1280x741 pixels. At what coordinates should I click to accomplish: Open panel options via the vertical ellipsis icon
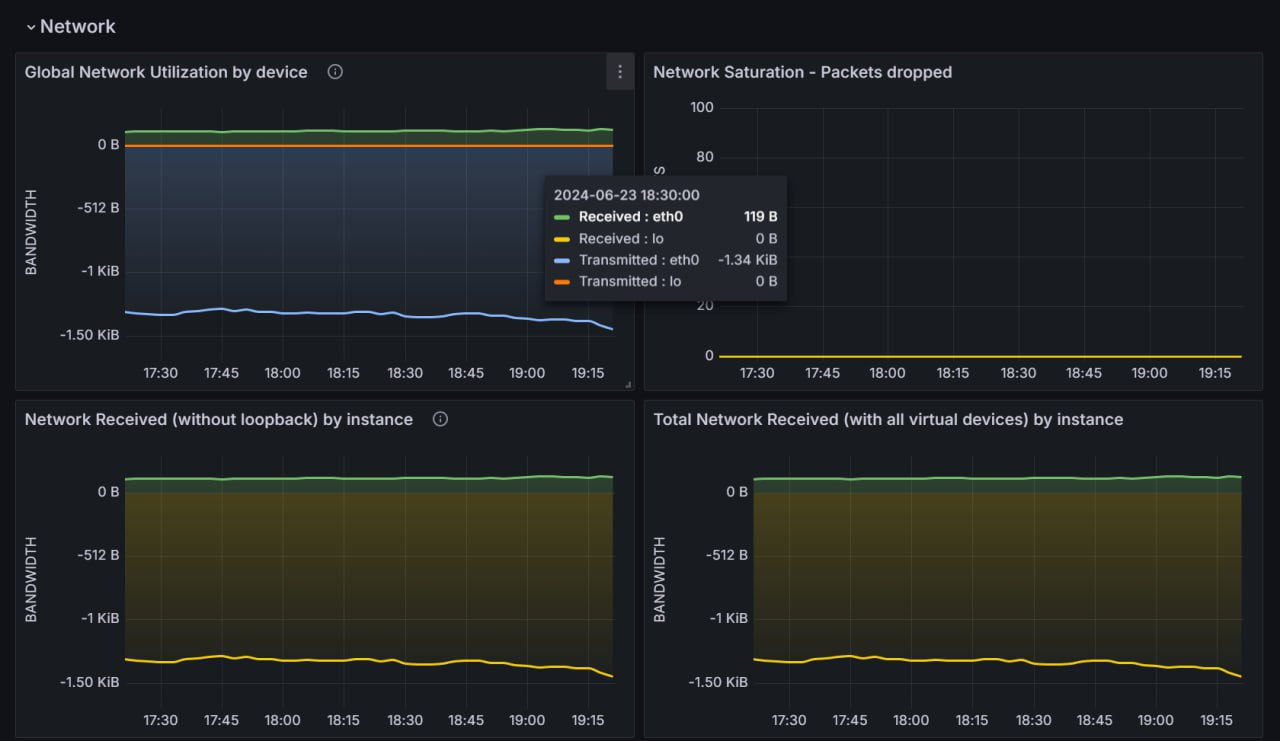pyautogui.click(x=619, y=71)
